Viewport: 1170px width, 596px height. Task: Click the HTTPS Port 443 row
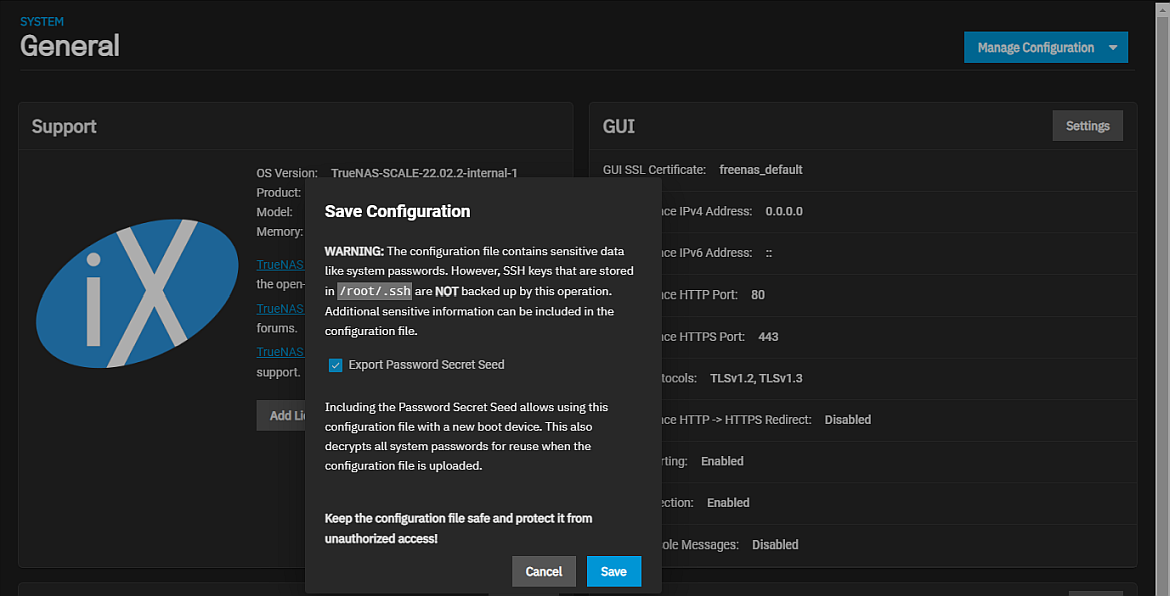768,337
